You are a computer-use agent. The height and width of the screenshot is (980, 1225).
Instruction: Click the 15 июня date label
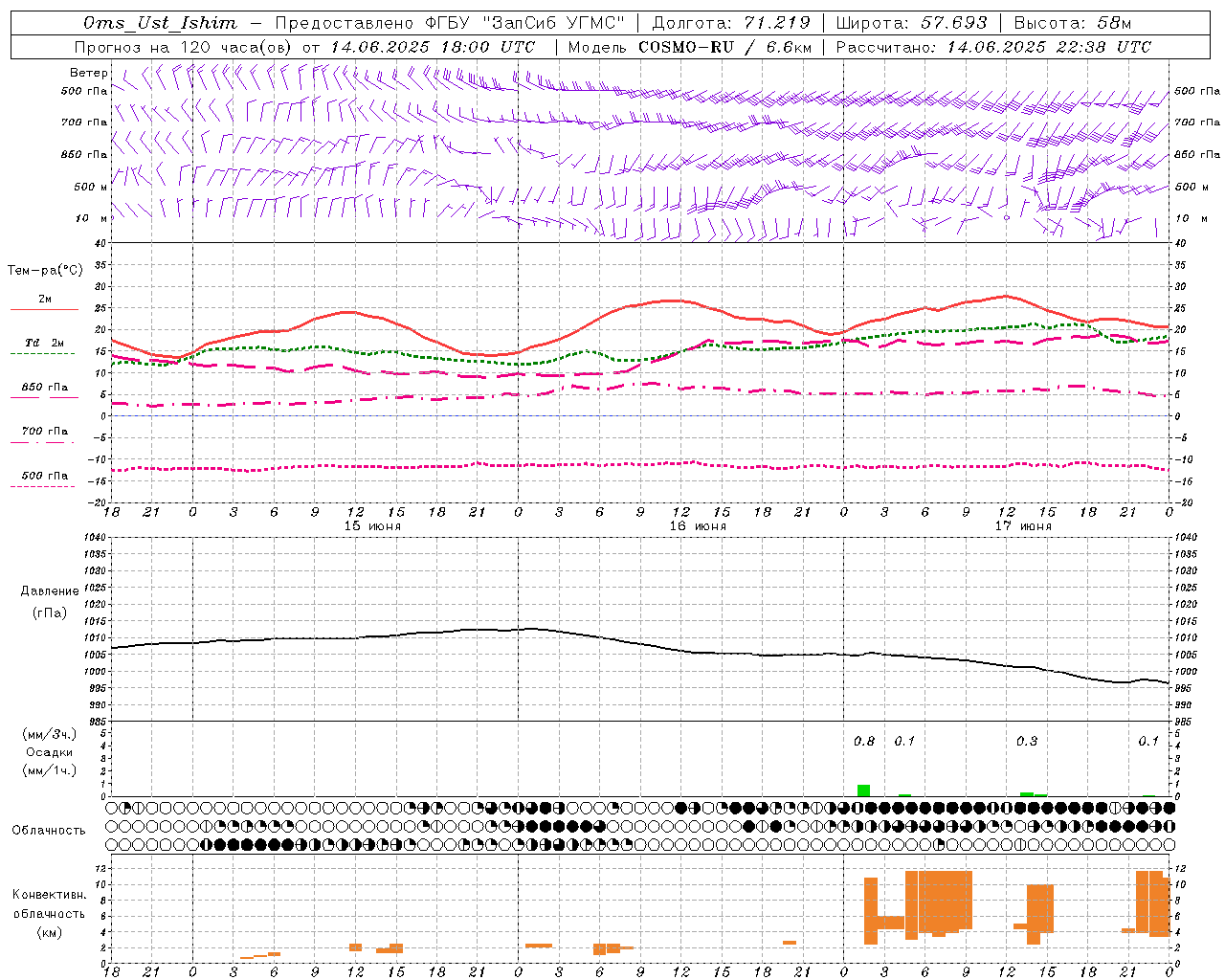tap(372, 526)
